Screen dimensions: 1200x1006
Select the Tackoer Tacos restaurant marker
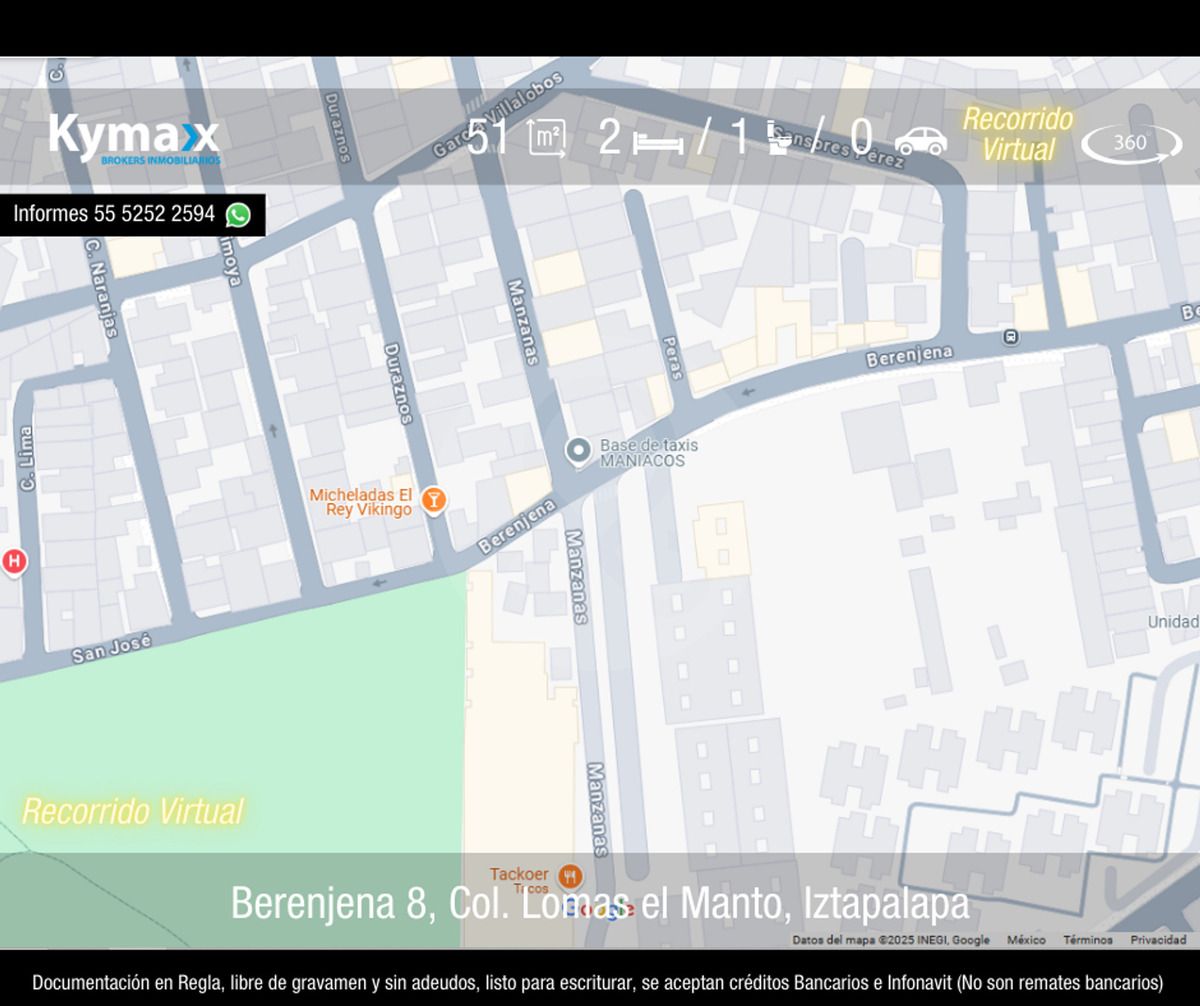pos(570,877)
